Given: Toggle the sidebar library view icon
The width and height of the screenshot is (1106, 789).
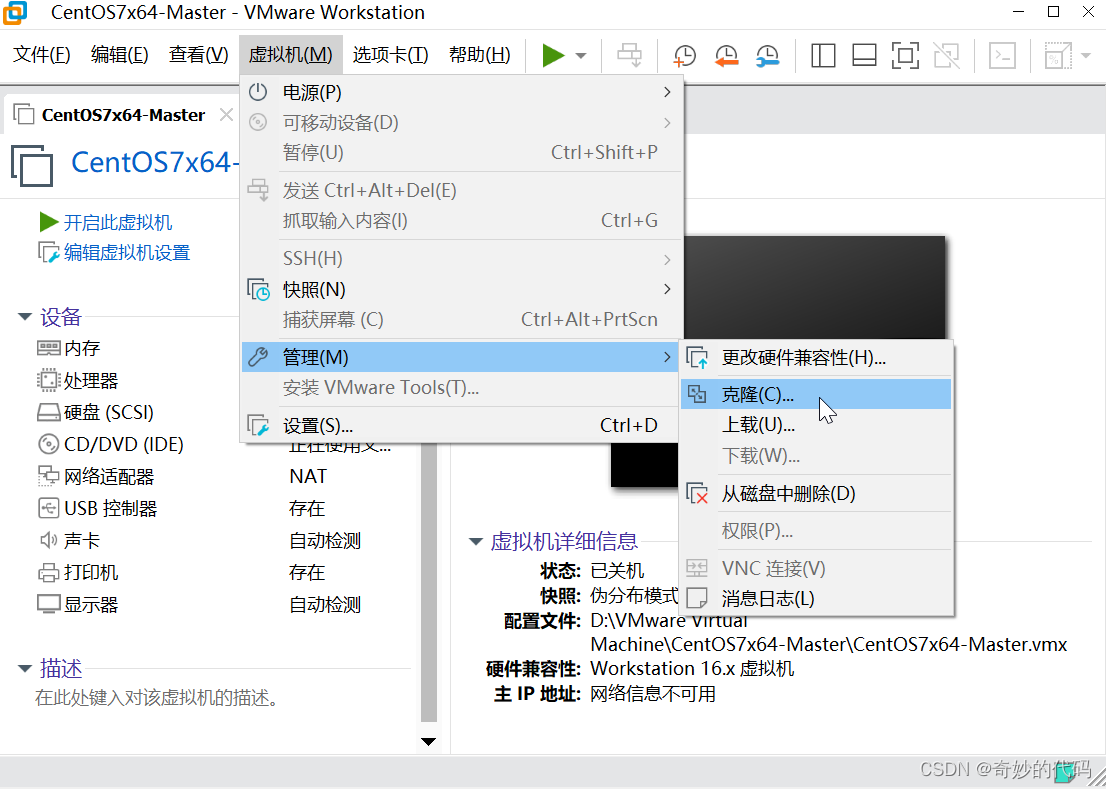Looking at the screenshot, I should [823, 55].
